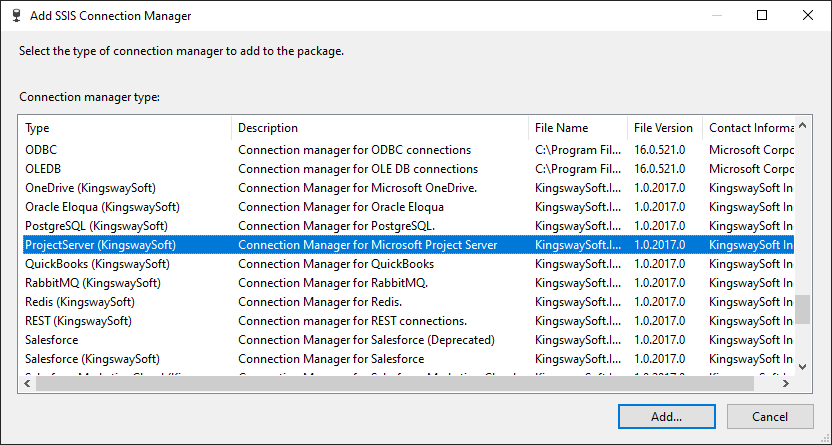Click 'Connection Manager for Microsoft OneDrive.' description

tap(358, 188)
